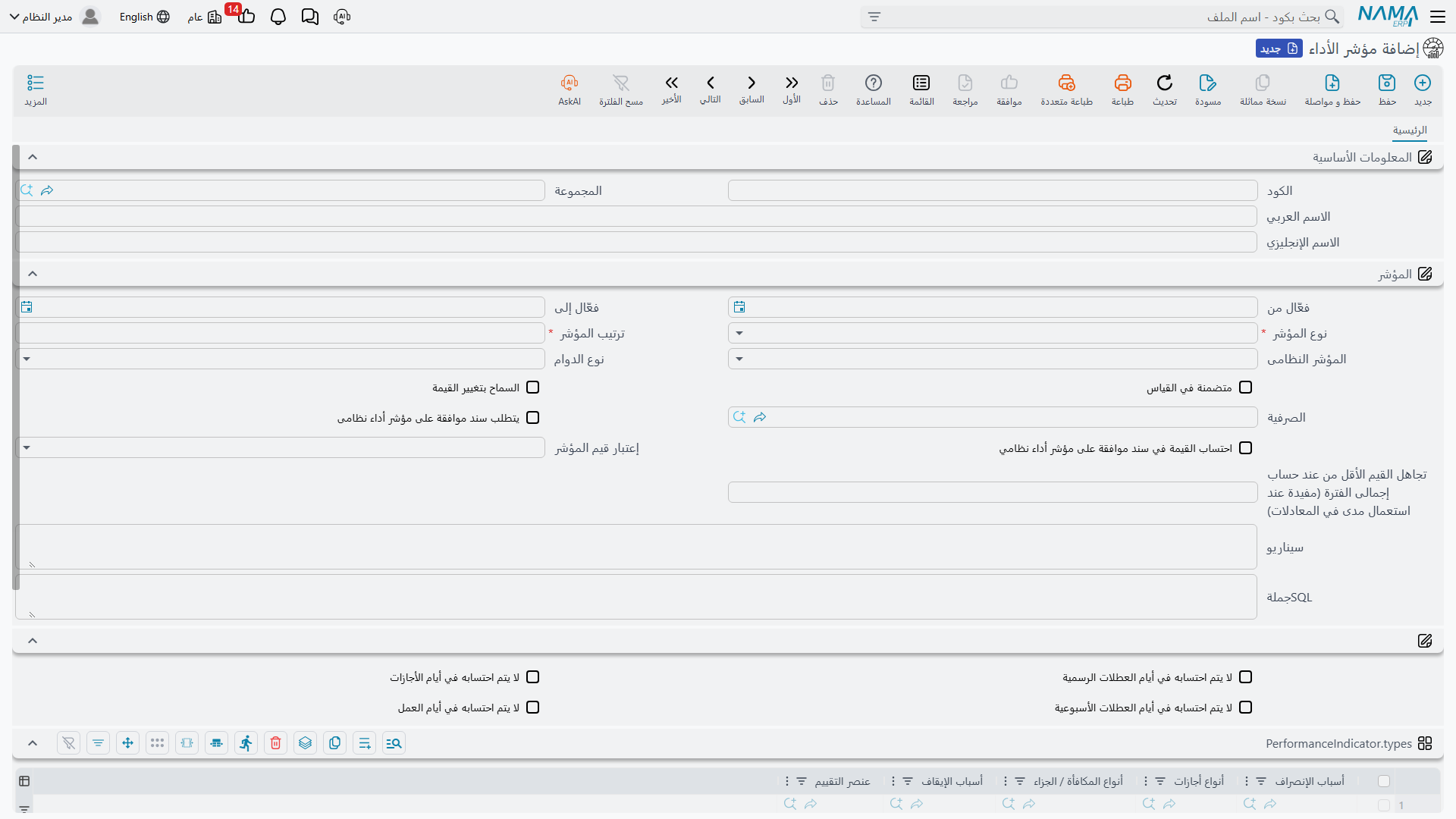Go to الأول first record
1456x819 pixels.
[x=792, y=83]
